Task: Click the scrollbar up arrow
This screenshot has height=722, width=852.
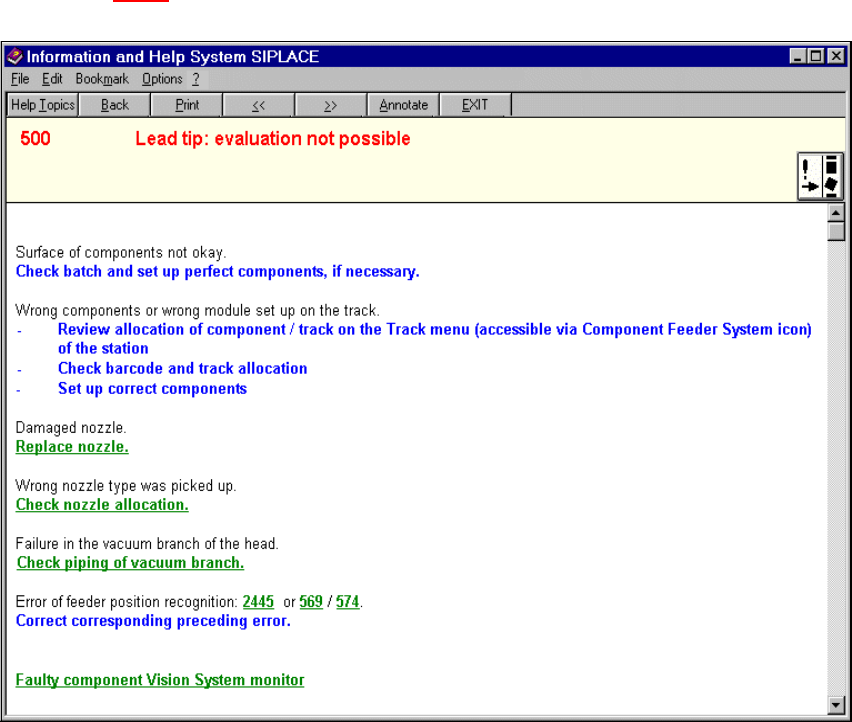Action: coord(836,212)
